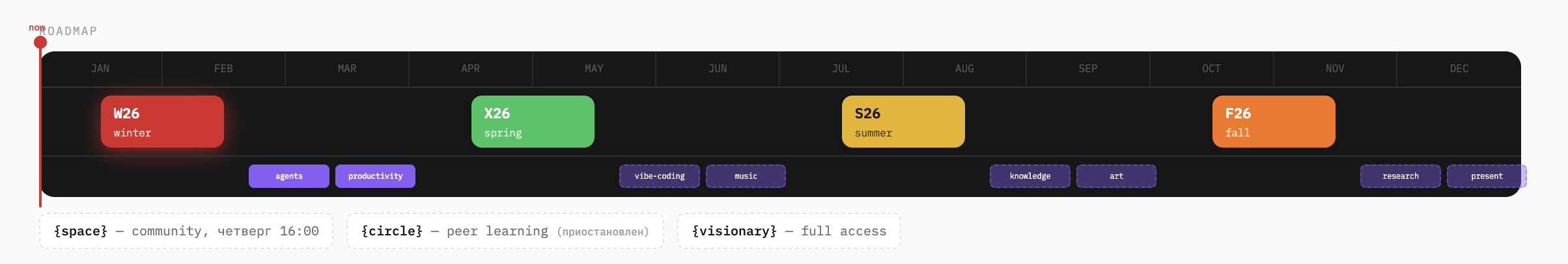1568x264 pixels.
Task: Click the agents topic chip
Action: pos(288,176)
